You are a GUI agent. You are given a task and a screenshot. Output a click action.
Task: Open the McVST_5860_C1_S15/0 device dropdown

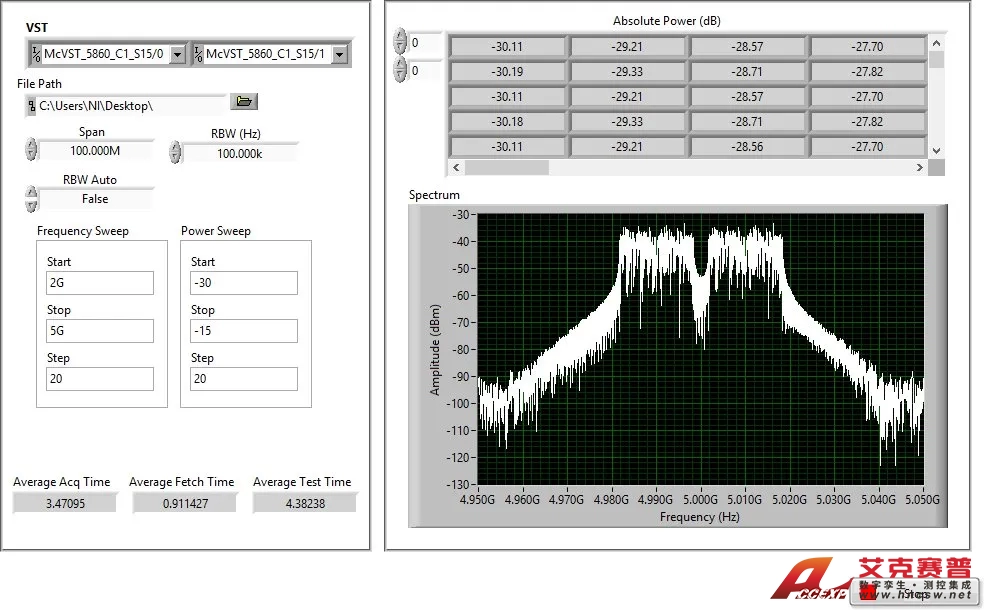tap(178, 54)
